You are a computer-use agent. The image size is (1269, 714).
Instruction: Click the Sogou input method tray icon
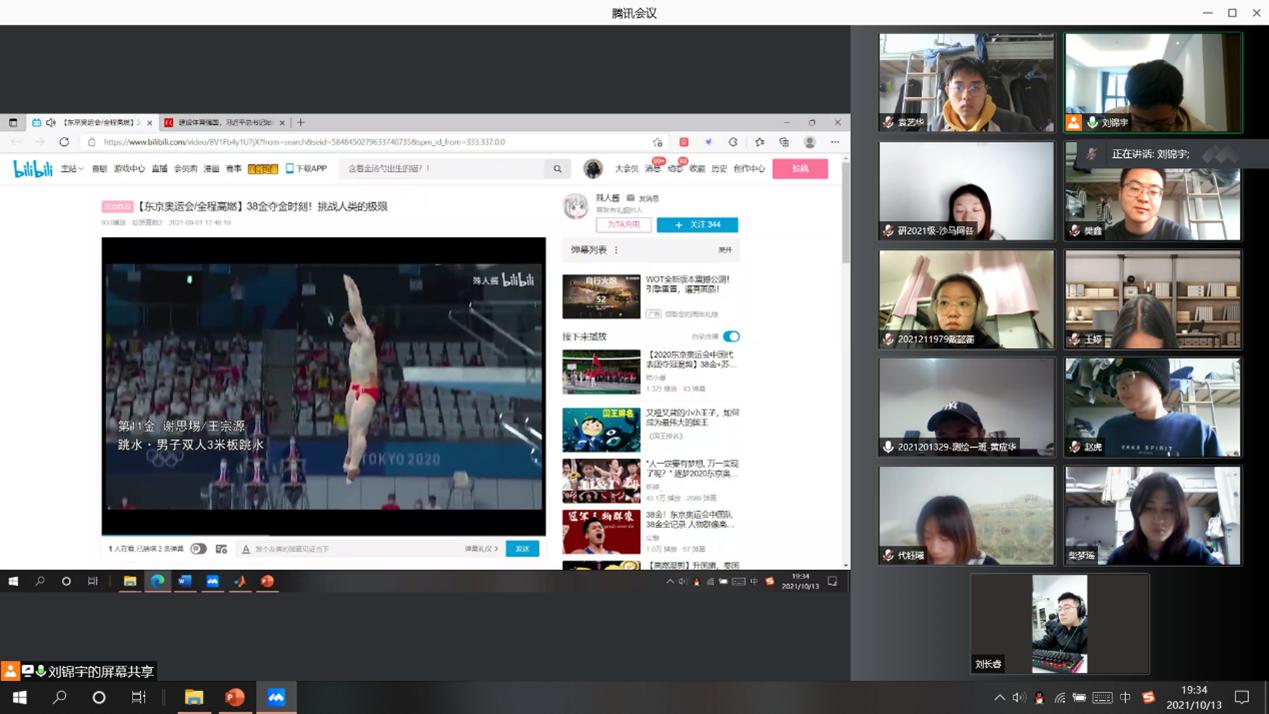tap(1148, 697)
